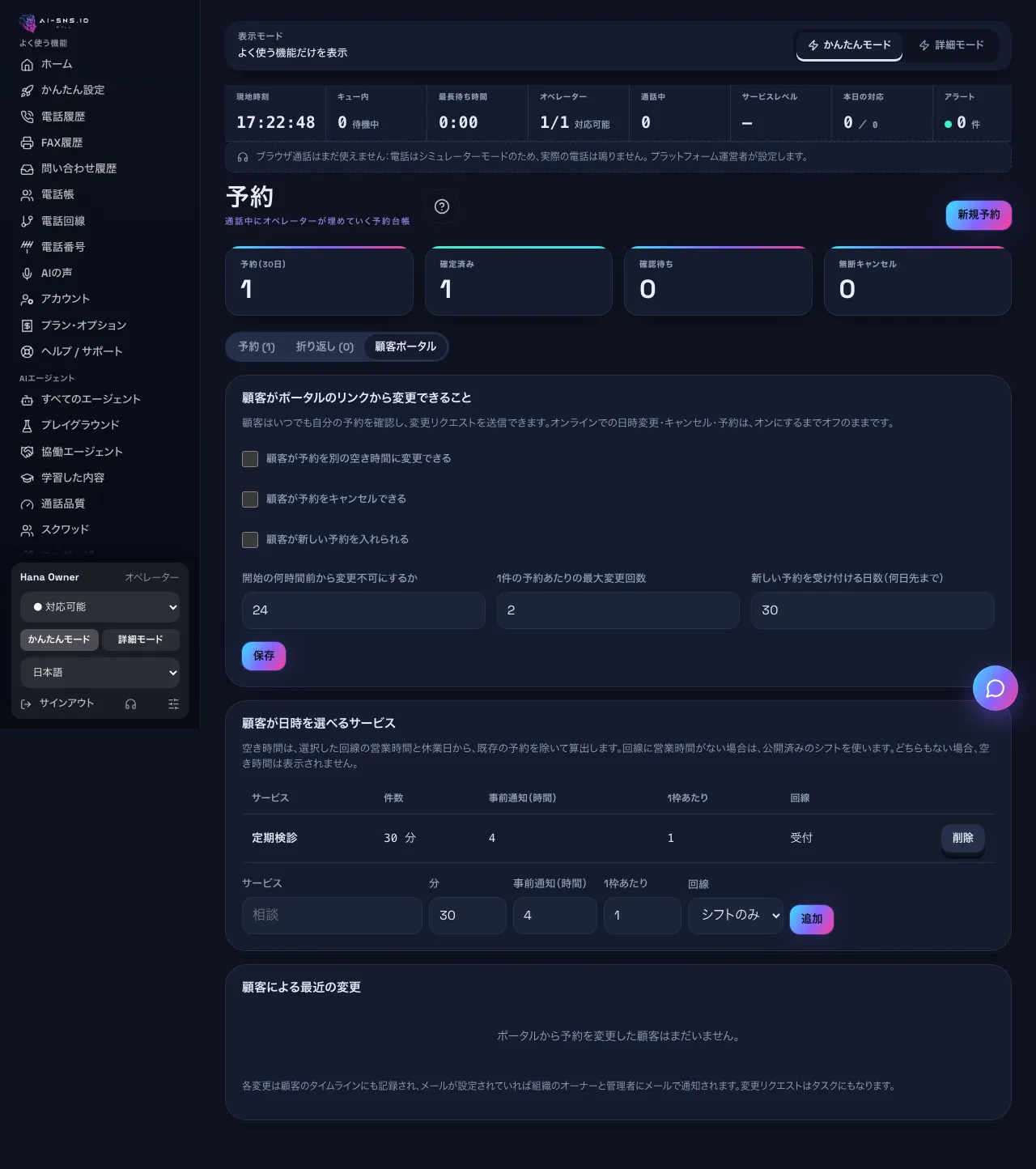Open 電話履歴 phone history icon
Screen dimensions: 1036x1169
(27, 117)
